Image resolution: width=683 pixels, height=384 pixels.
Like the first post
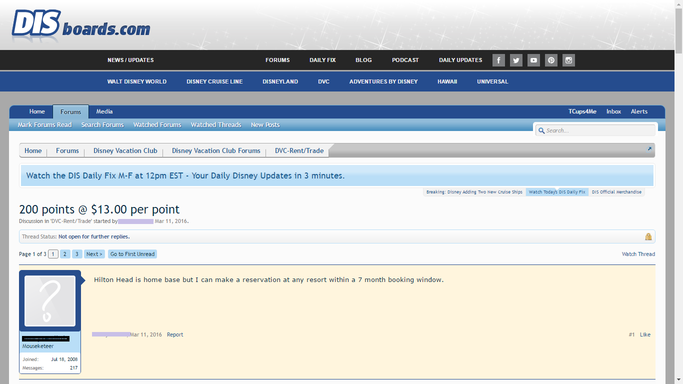point(645,334)
